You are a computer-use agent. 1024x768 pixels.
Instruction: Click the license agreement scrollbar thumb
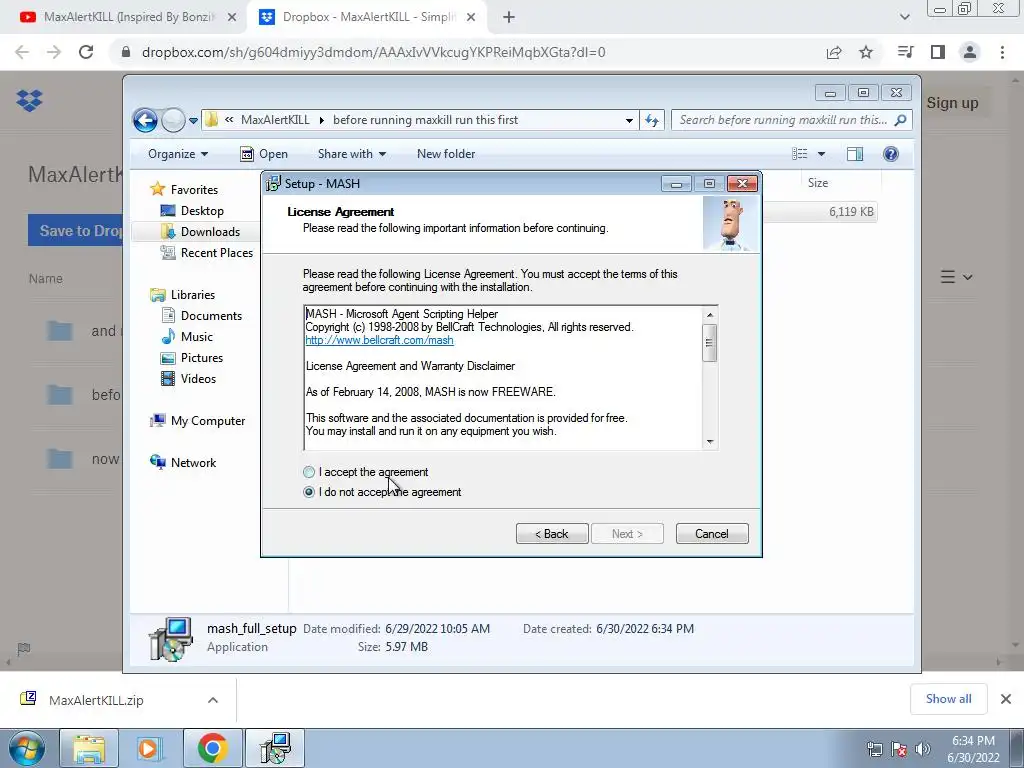(710, 342)
